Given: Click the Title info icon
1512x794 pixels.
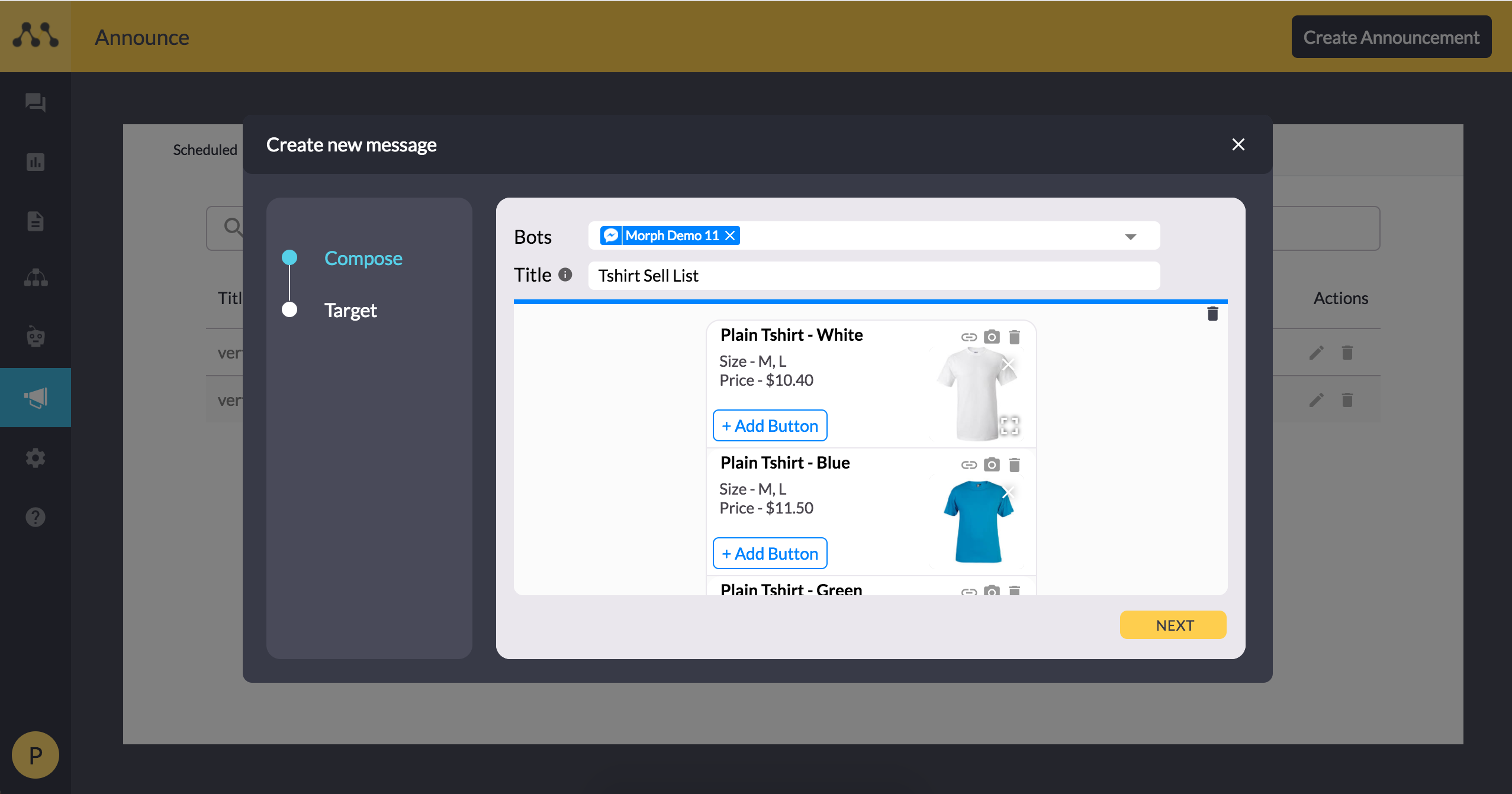Looking at the screenshot, I should tap(565, 275).
